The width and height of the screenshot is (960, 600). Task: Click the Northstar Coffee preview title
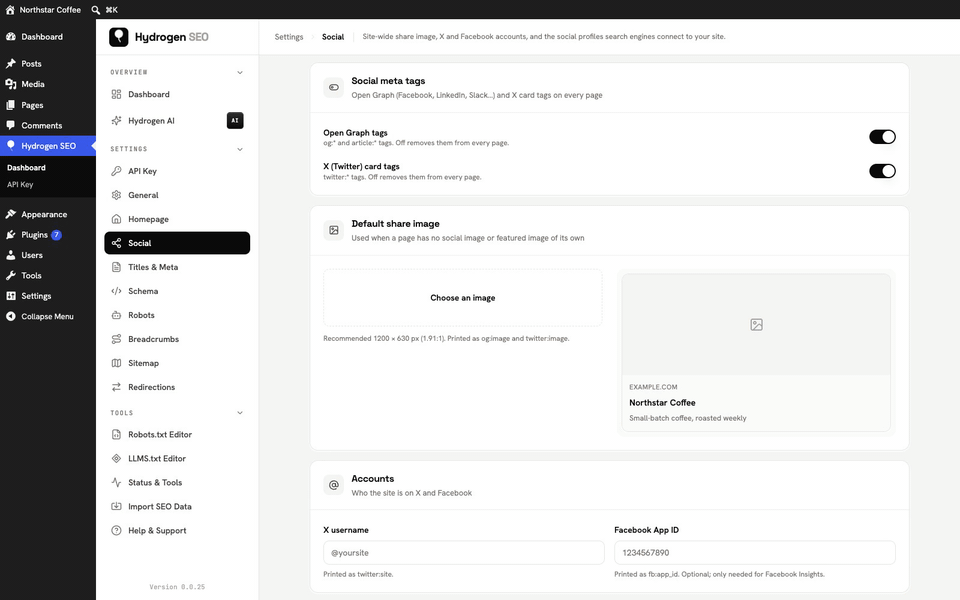[x=662, y=402]
